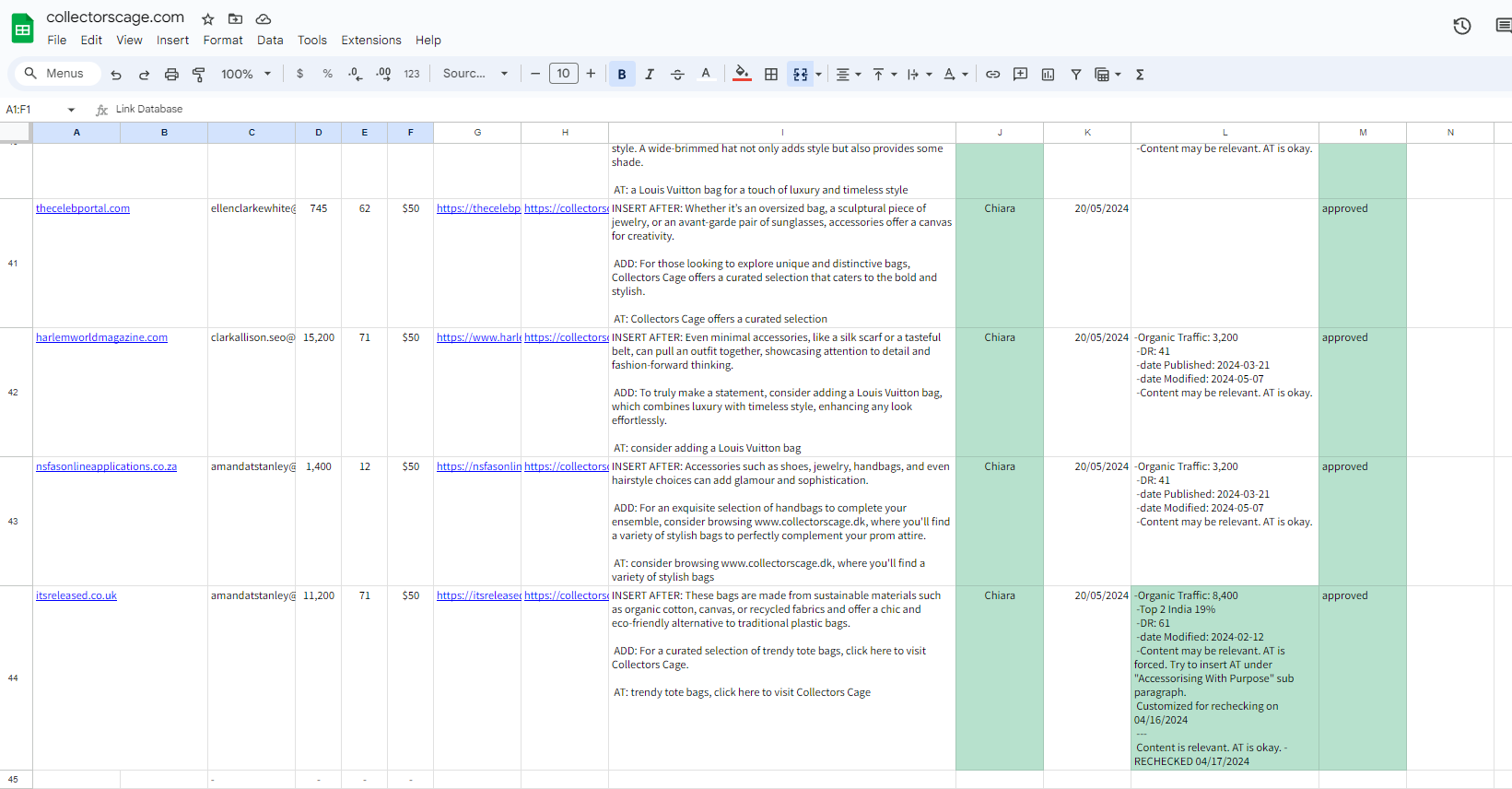This screenshot has height=789, width=1512.
Task: Open the Edit menu
Action: [91, 41]
